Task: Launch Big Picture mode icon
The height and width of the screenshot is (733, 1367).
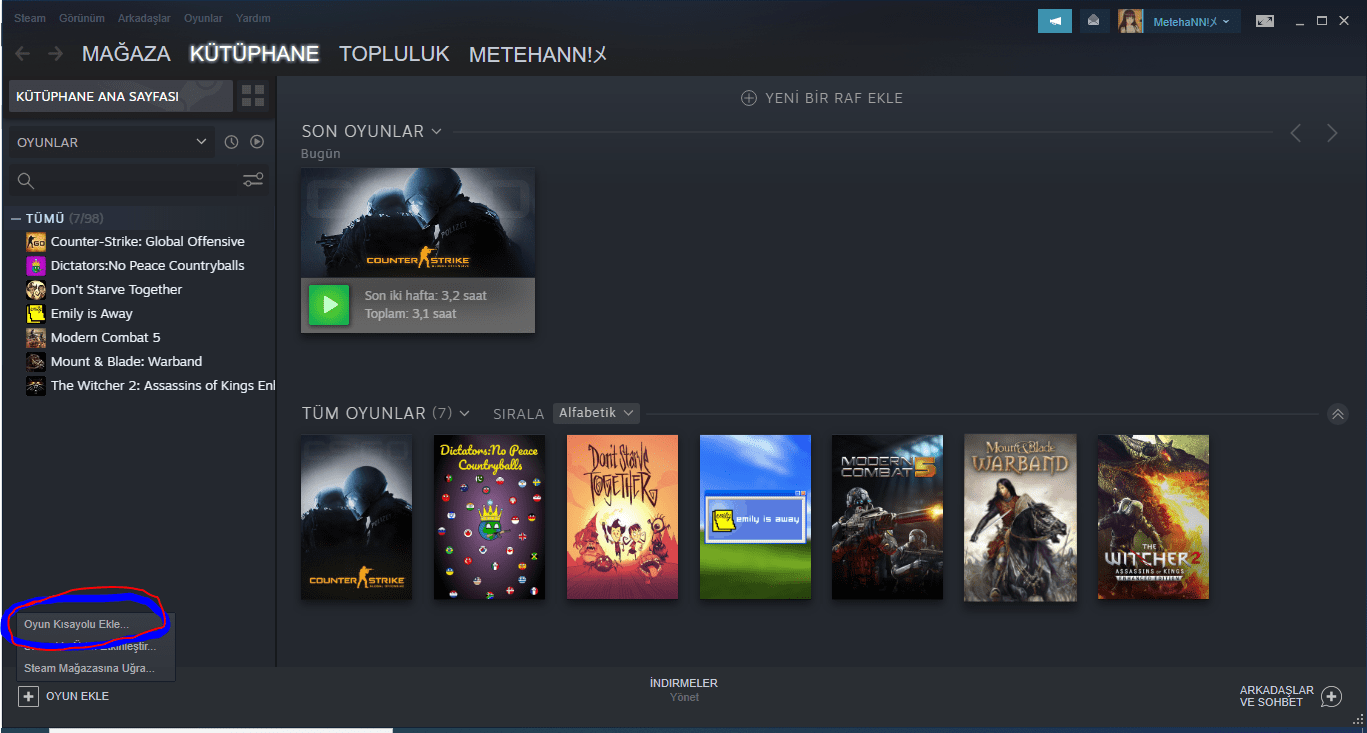Action: pyautogui.click(x=1265, y=20)
